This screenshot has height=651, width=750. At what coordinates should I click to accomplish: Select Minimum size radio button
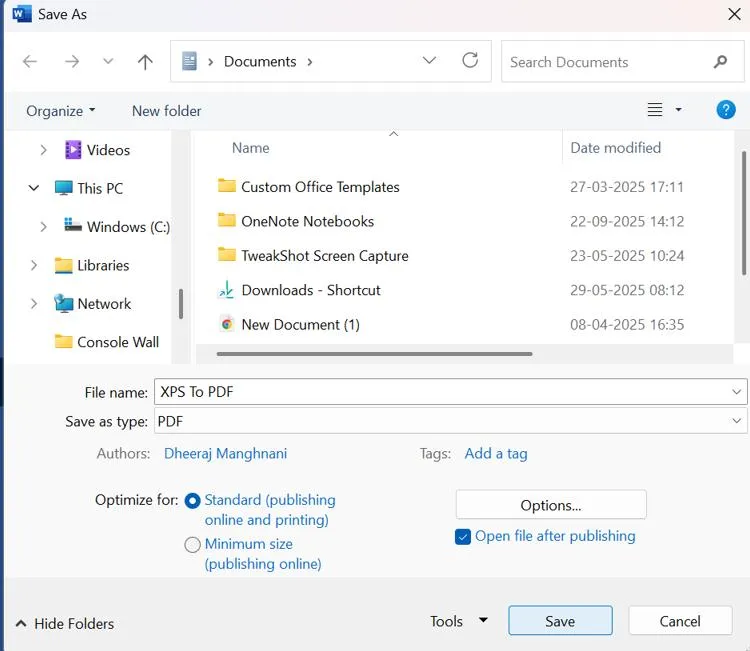[193, 545]
